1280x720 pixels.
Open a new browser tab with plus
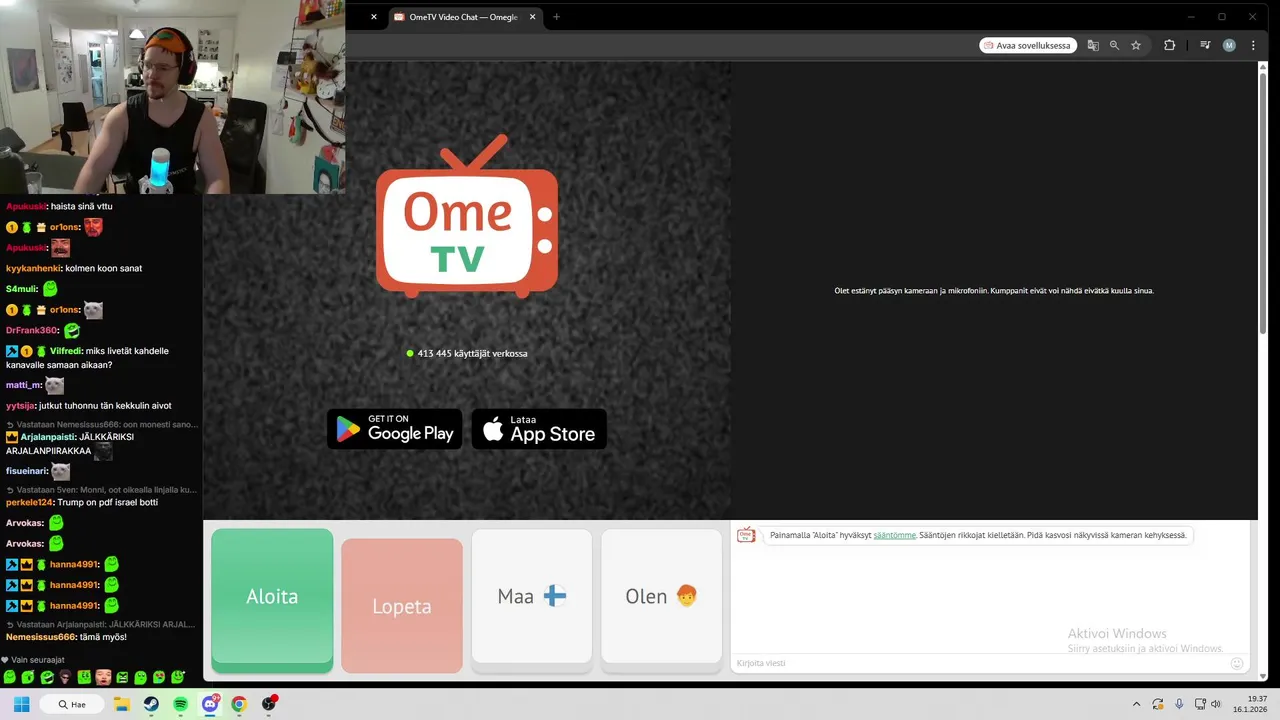(556, 17)
